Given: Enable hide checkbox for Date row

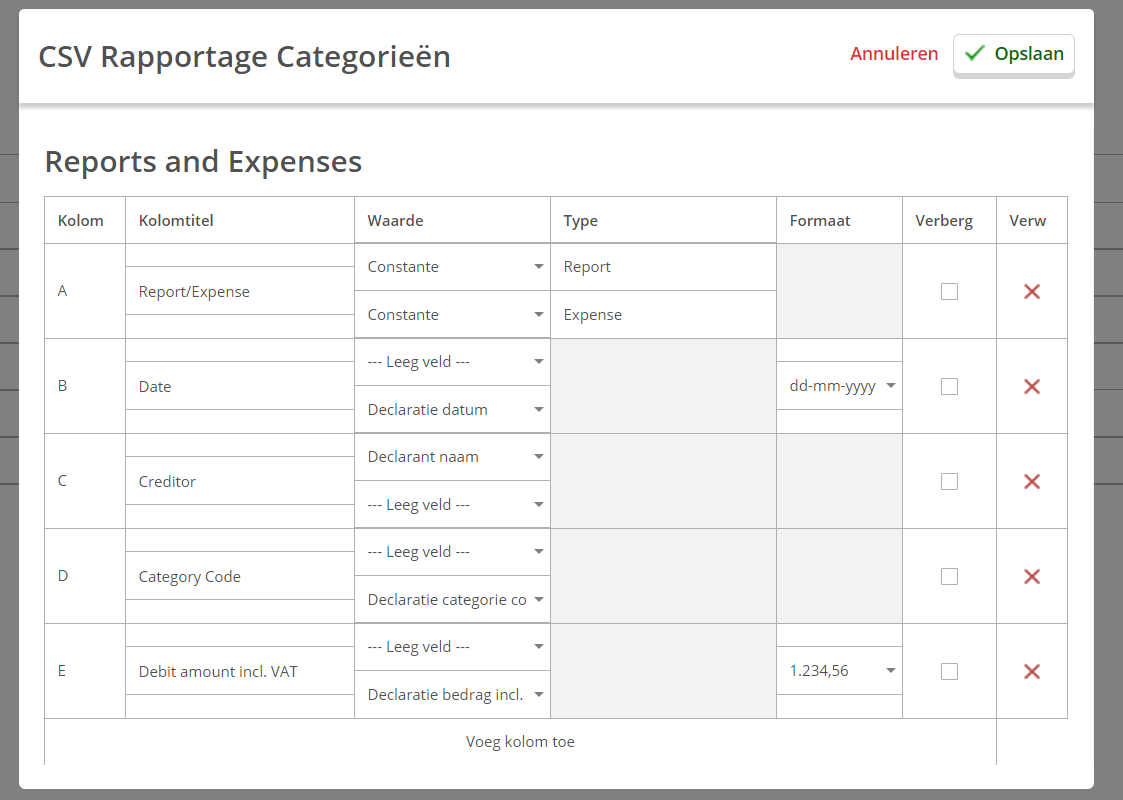Looking at the screenshot, I should coord(949,387).
